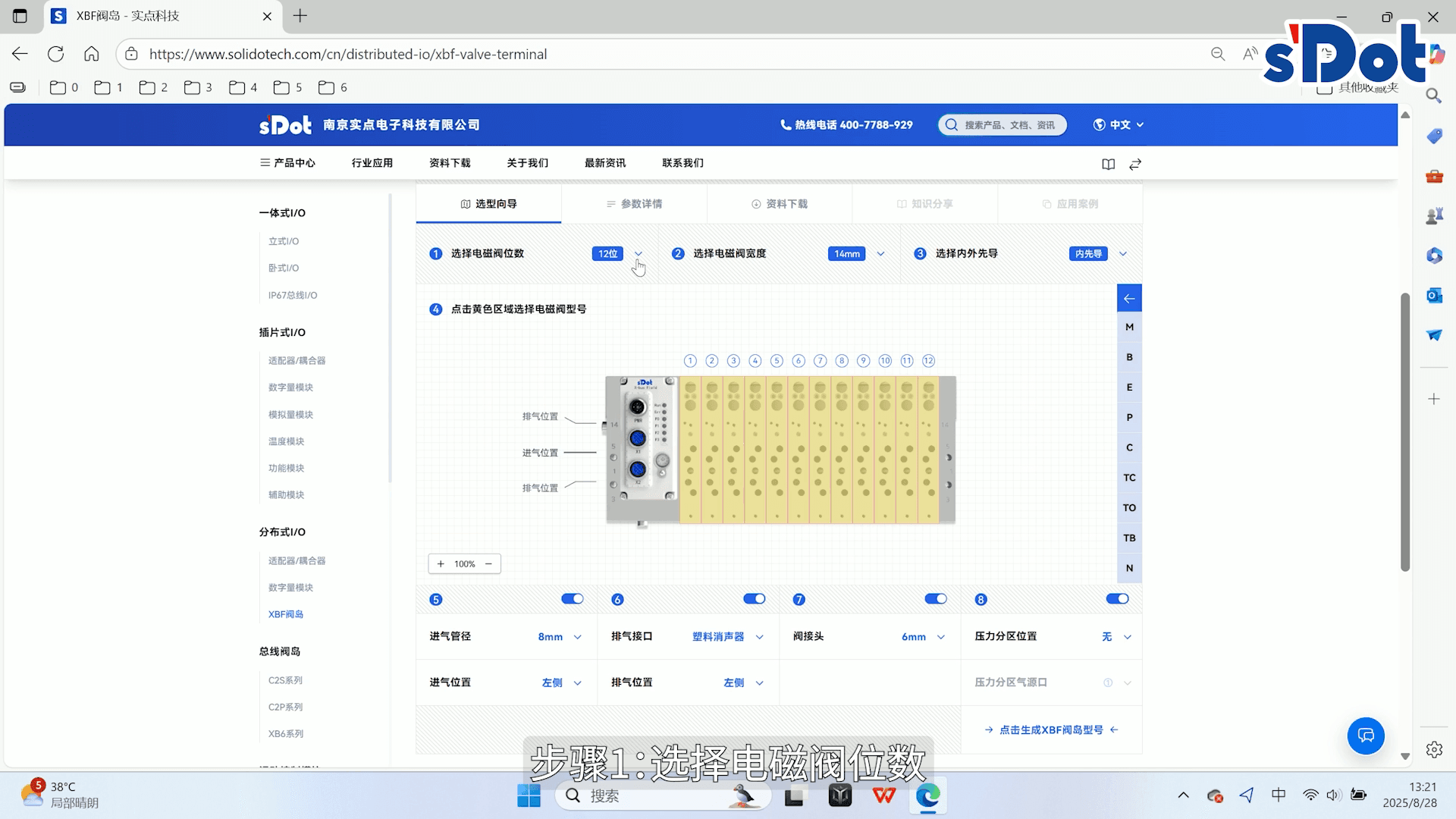
Task: Open Edge sidebar search icon
Action: [1433, 96]
